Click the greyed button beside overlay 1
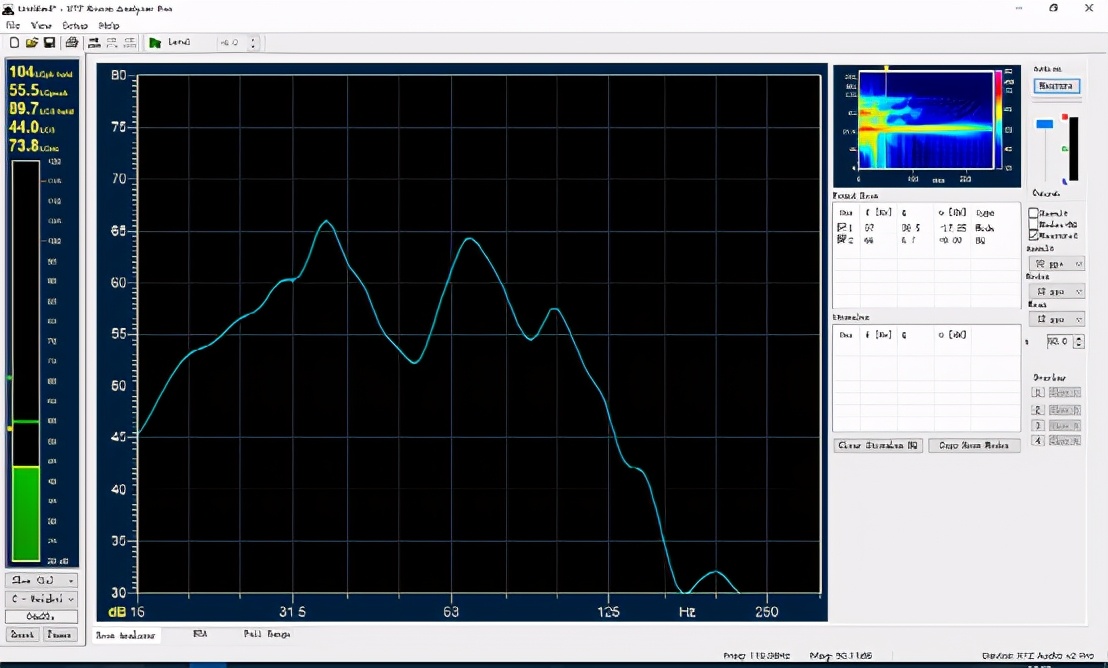1108x668 pixels. click(x=1065, y=392)
